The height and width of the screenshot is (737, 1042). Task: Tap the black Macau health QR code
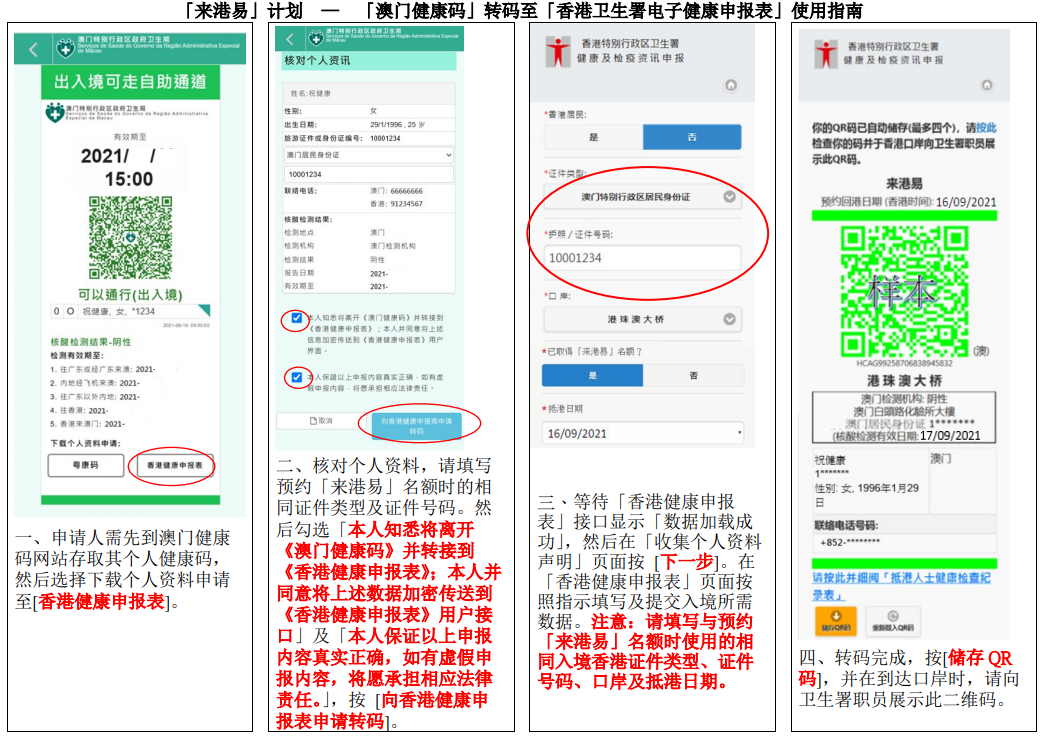131,237
